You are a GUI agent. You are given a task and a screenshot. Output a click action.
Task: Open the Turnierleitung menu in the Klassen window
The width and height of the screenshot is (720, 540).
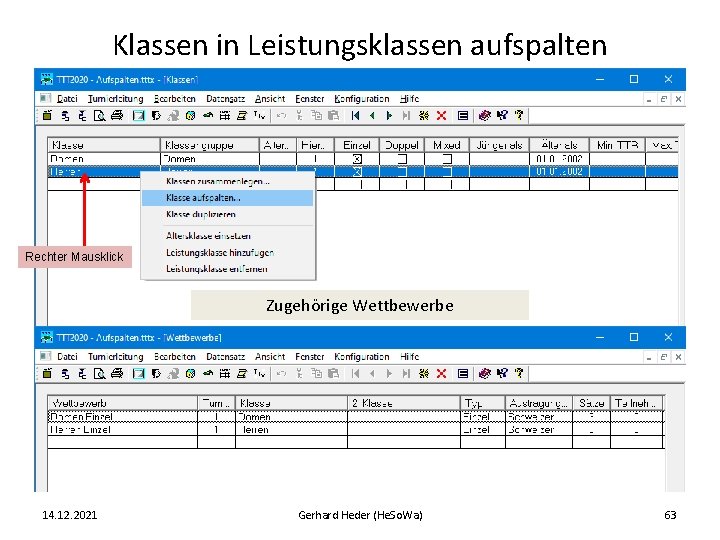(116, 99)
